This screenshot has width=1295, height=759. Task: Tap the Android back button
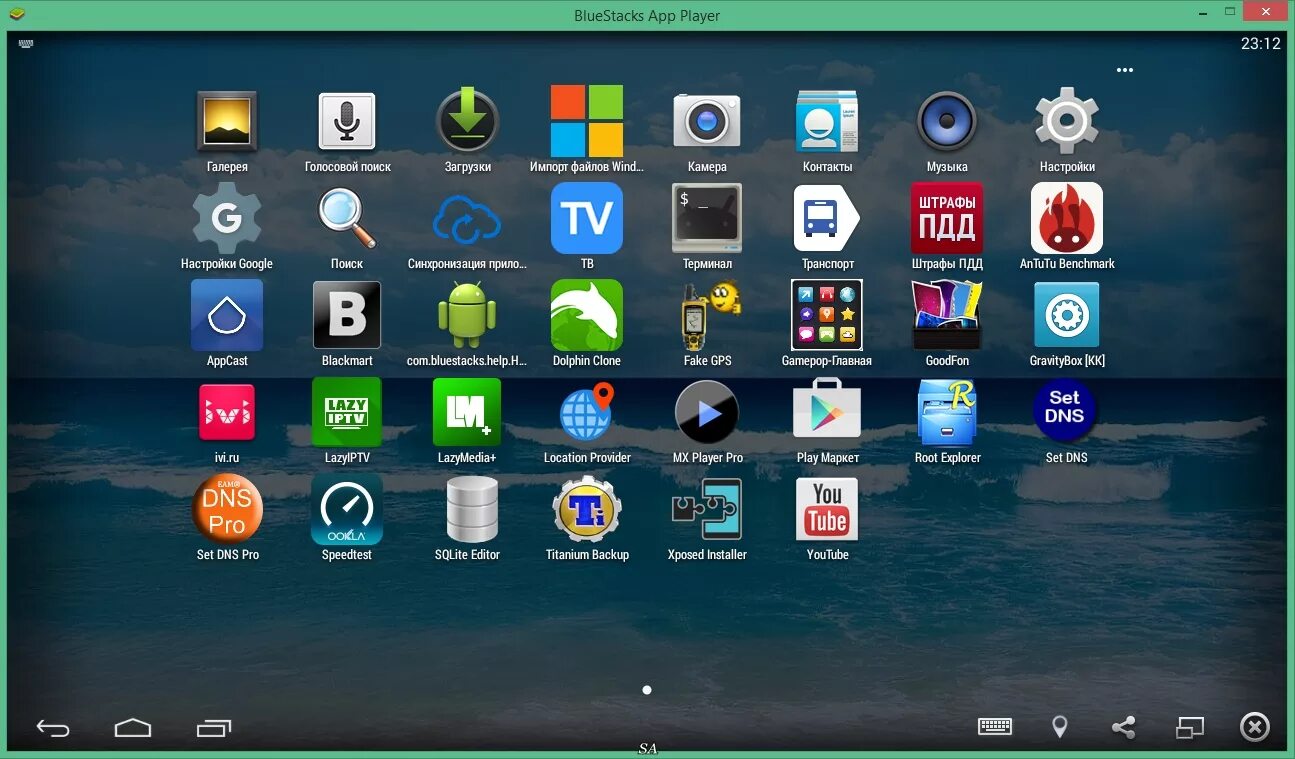pyautogui.click(x=53, y=728)
